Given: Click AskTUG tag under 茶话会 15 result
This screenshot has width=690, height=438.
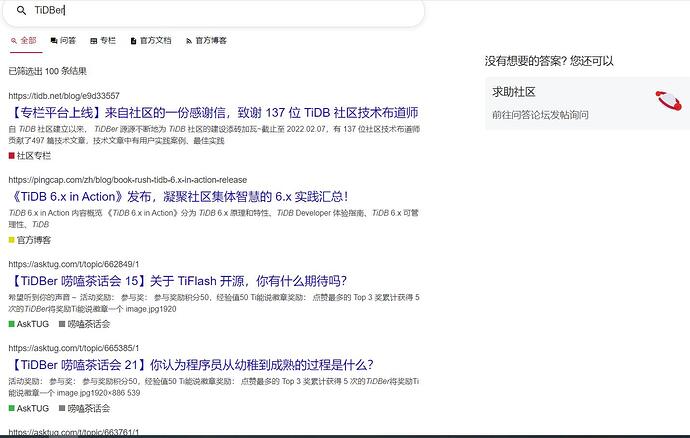Looking at the screenshot, I should tap(33, 324).
